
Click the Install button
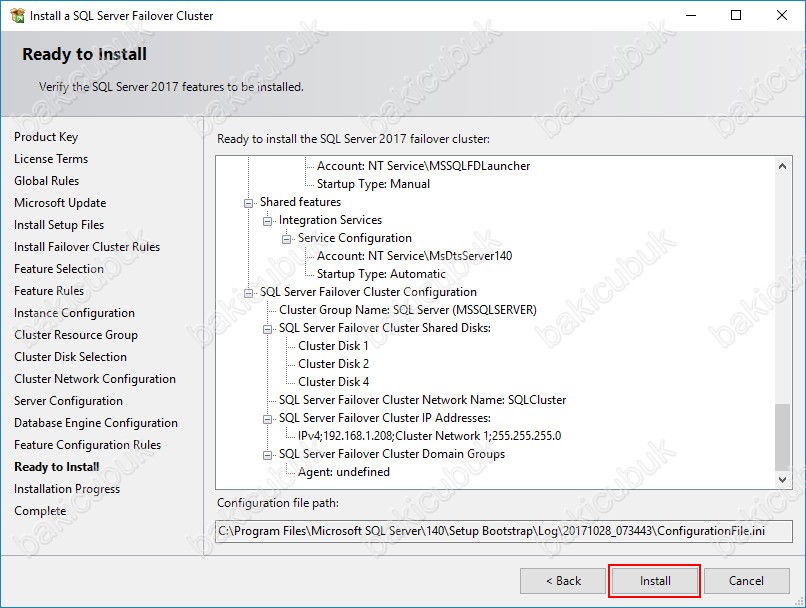click(654, 581)
